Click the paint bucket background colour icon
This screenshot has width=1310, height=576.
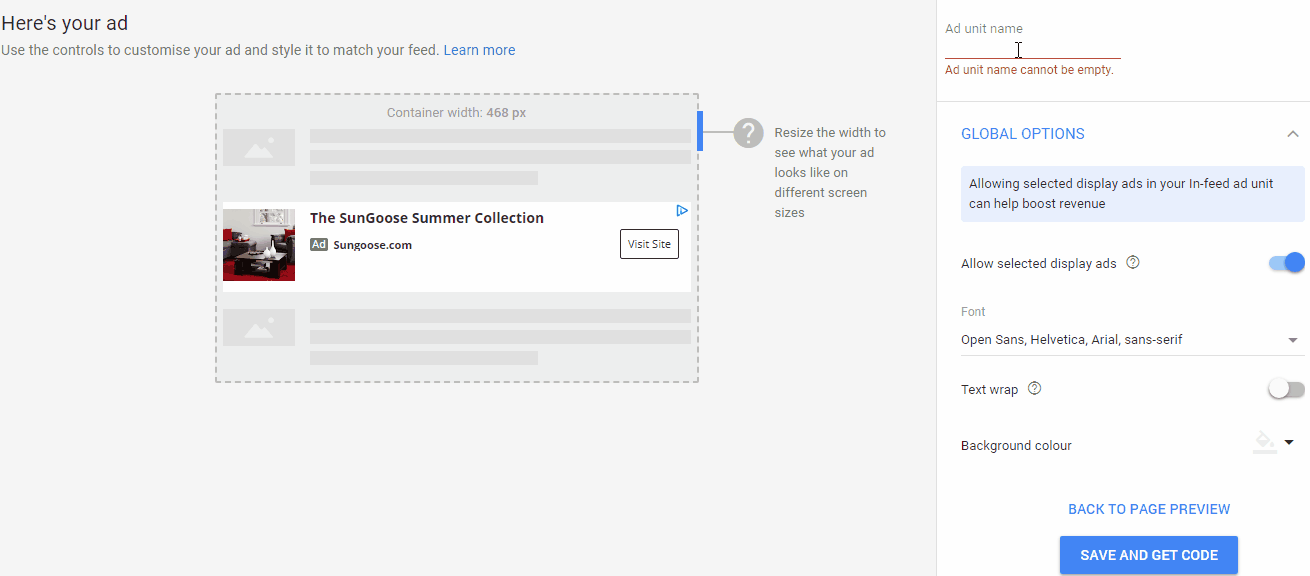tap(1264, 441)
